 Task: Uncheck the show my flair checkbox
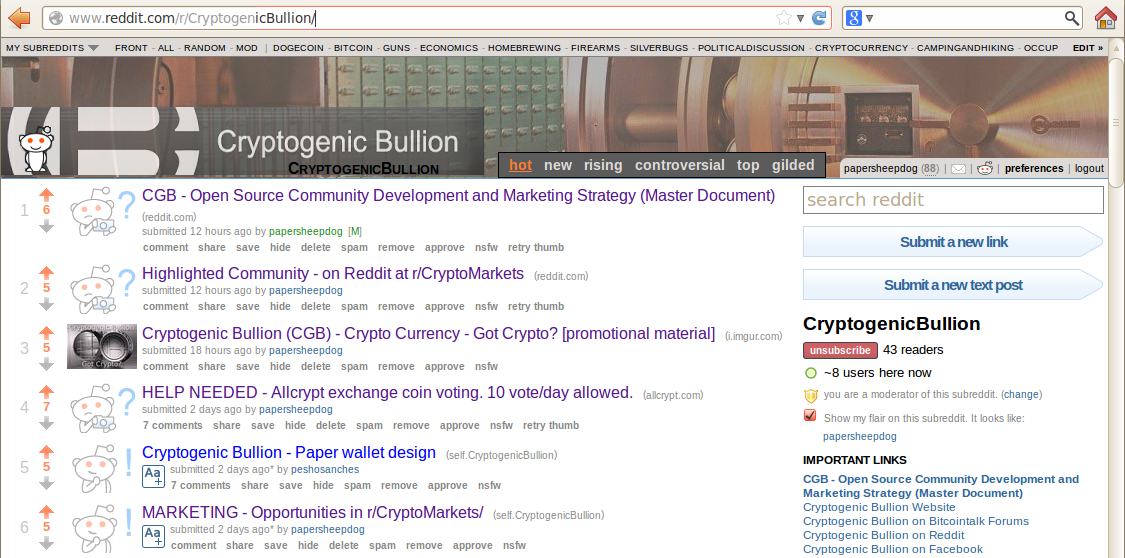click(810, 417)
